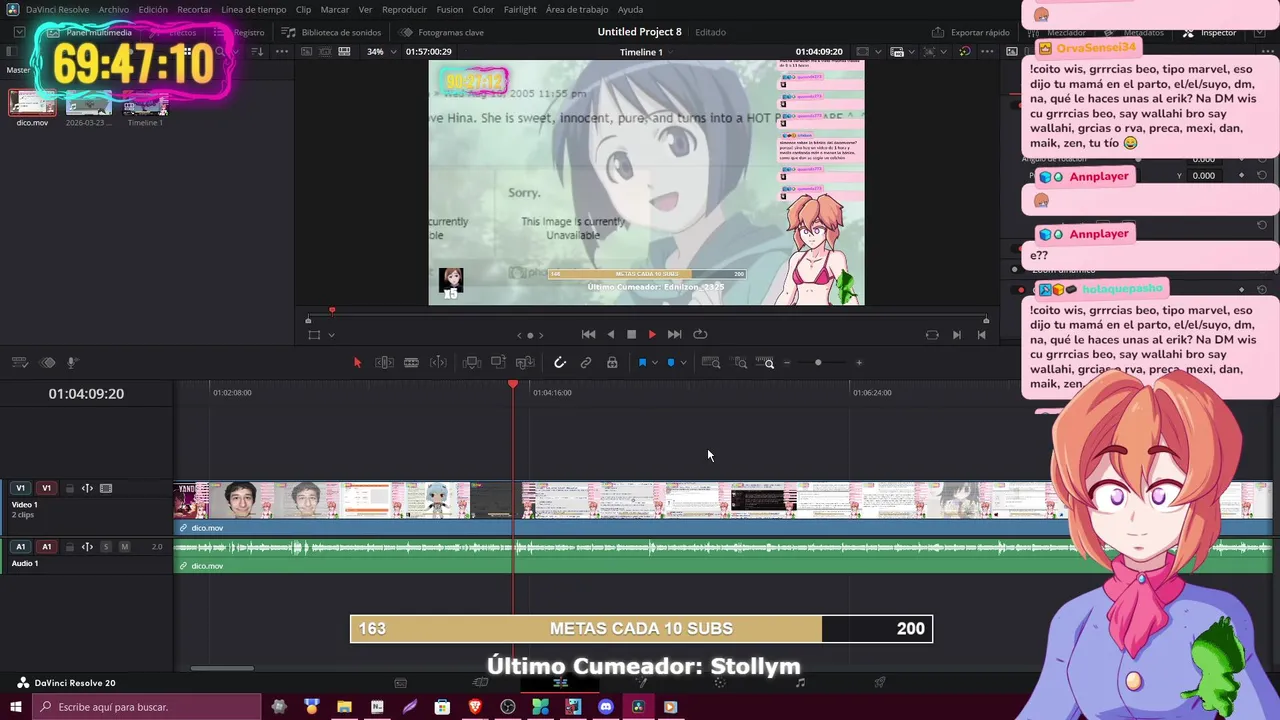This screenshot has width=1280, height=720.
Task: Open timeline view options icon
Action: pyautogui.click(x=19, y=363)
